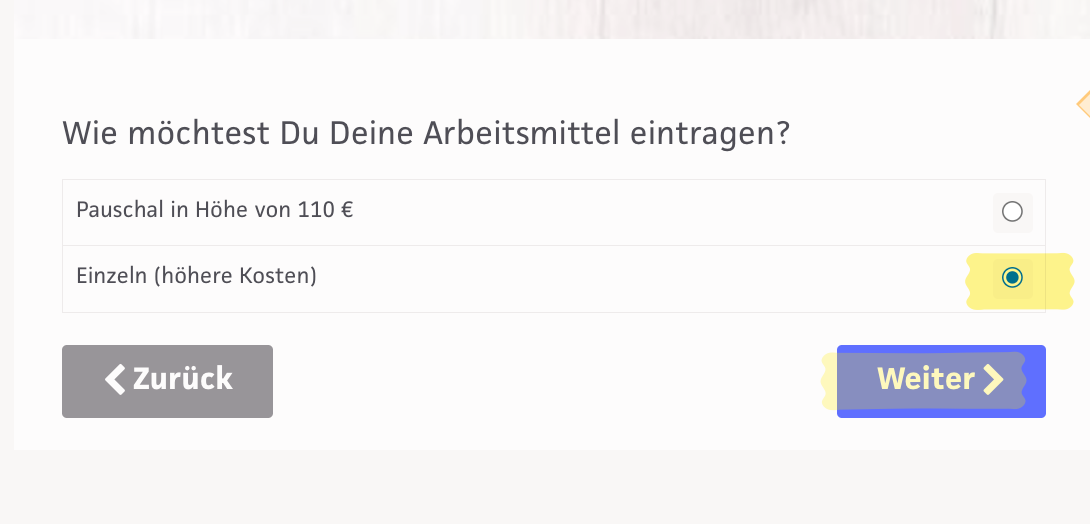Image resolution: width=1090 pixels, height=524 pixels.
Task: Click the white space between Zurück and Weiter
Action: point(550,381)
